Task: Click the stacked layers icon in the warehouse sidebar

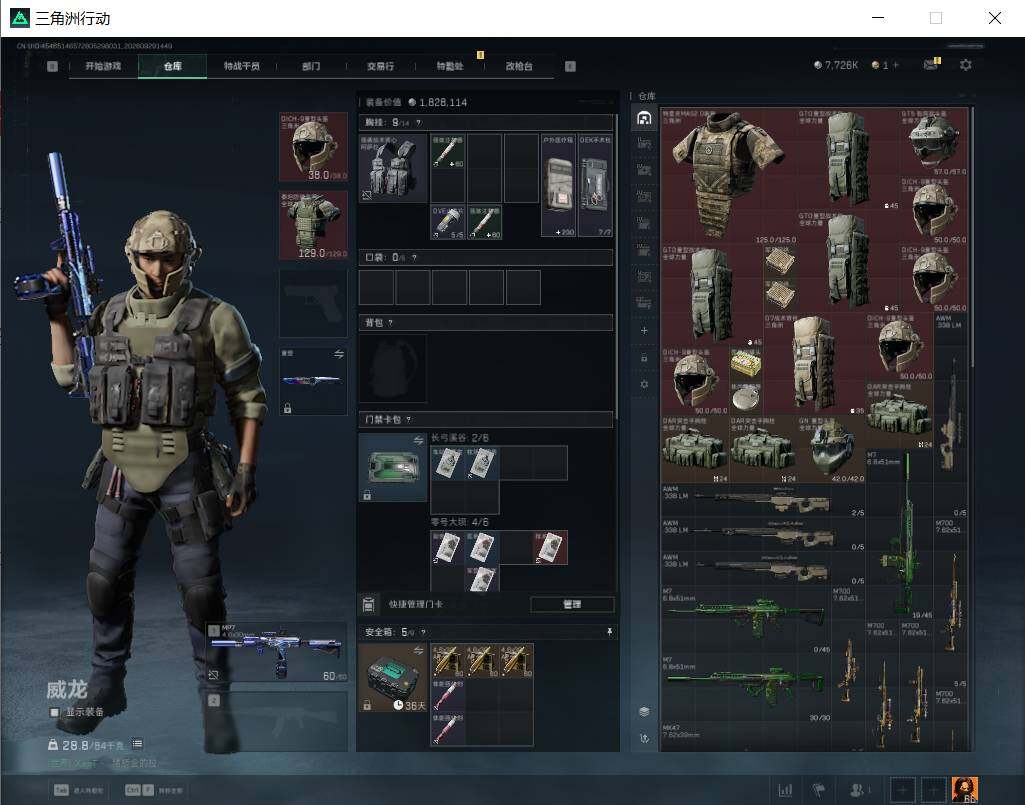Action: click(644, 711)
